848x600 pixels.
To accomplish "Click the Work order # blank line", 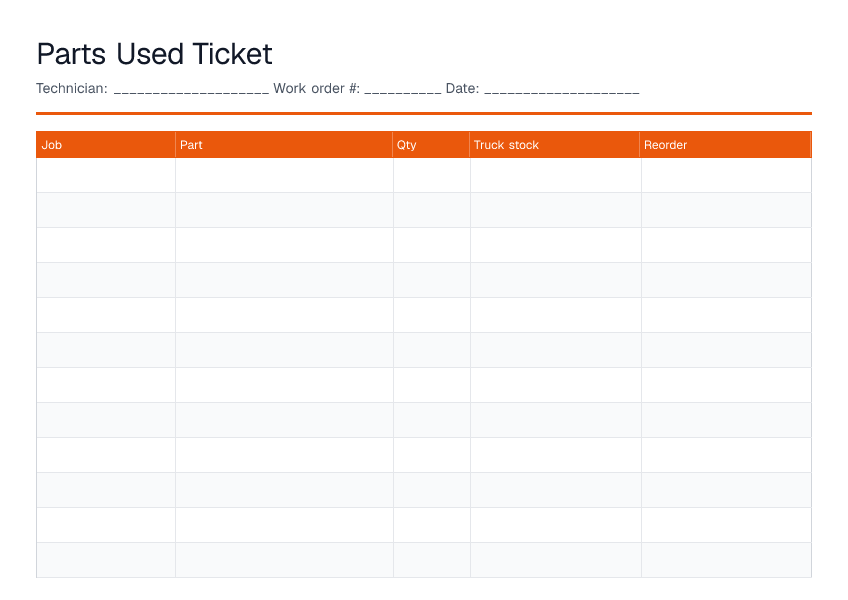I will (403, 89).
